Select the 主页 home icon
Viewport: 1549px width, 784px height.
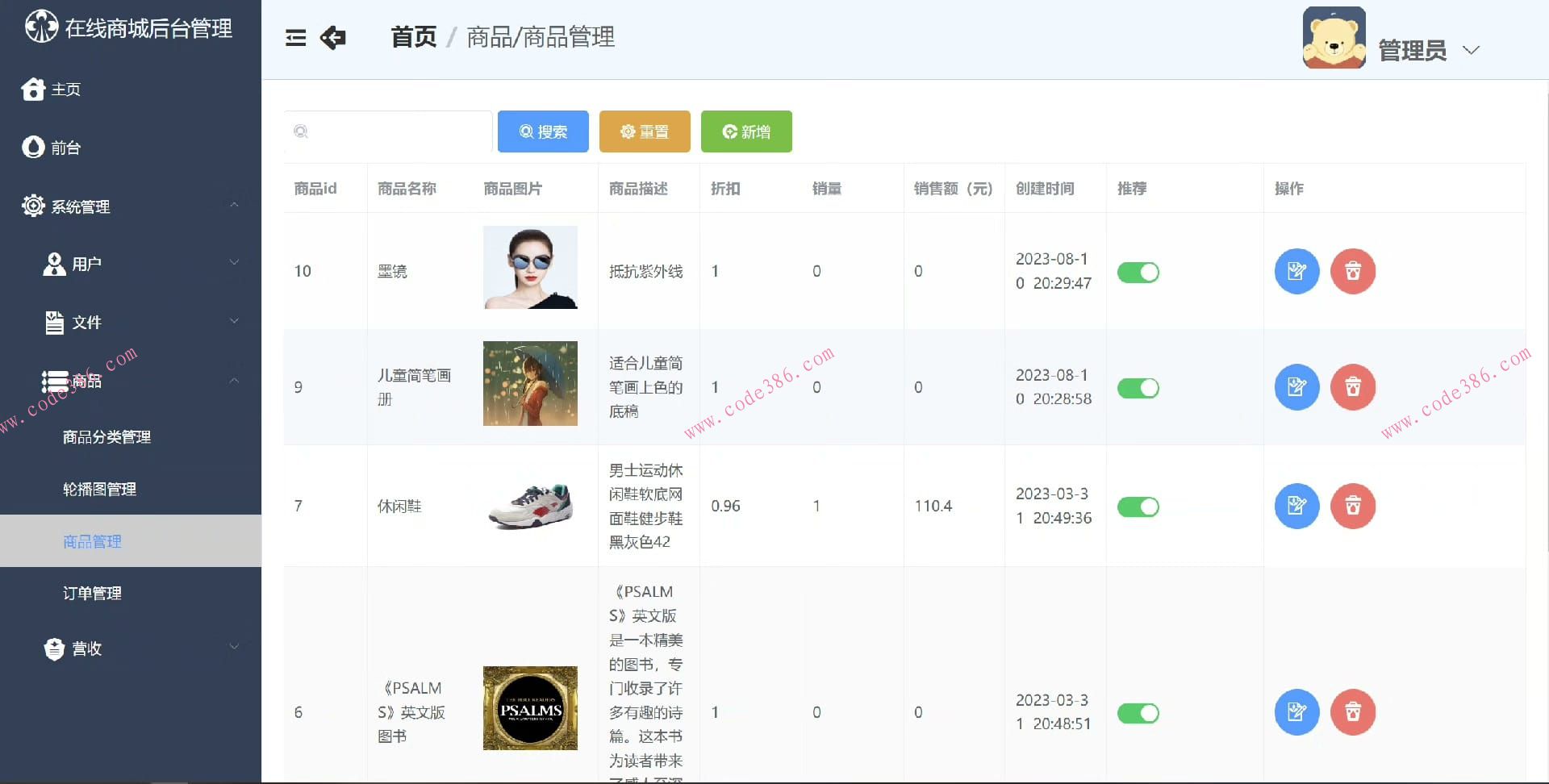pos(31,89)
